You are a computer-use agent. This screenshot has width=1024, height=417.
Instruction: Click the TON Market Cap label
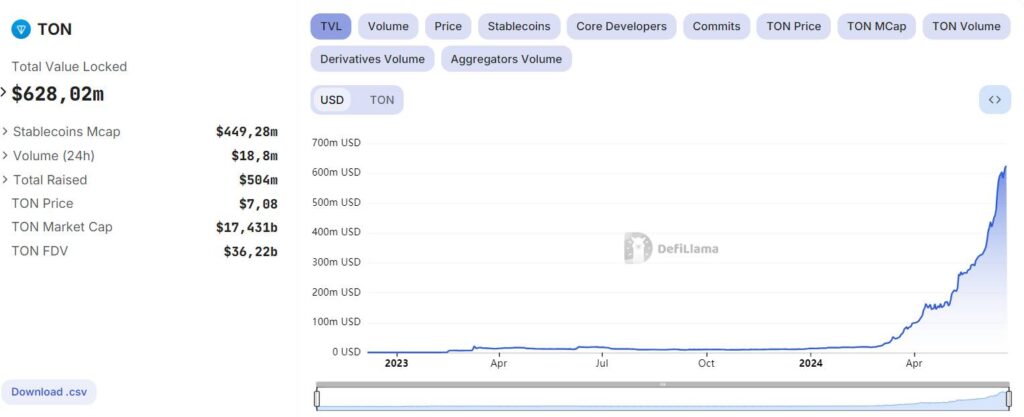pyautogui.click(x=62, y=227)
